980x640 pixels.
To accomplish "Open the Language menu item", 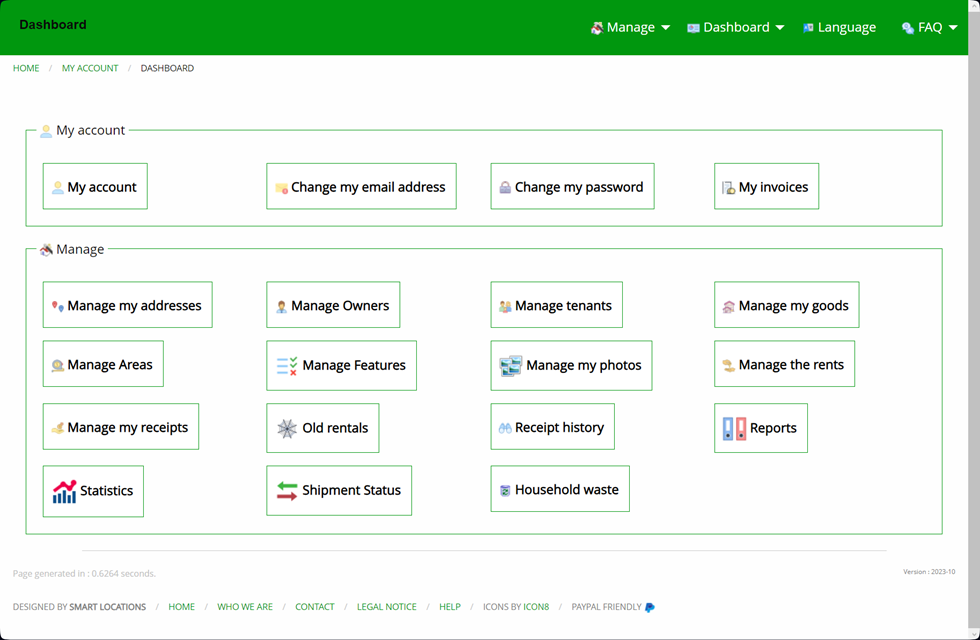I will pos(839,28).
